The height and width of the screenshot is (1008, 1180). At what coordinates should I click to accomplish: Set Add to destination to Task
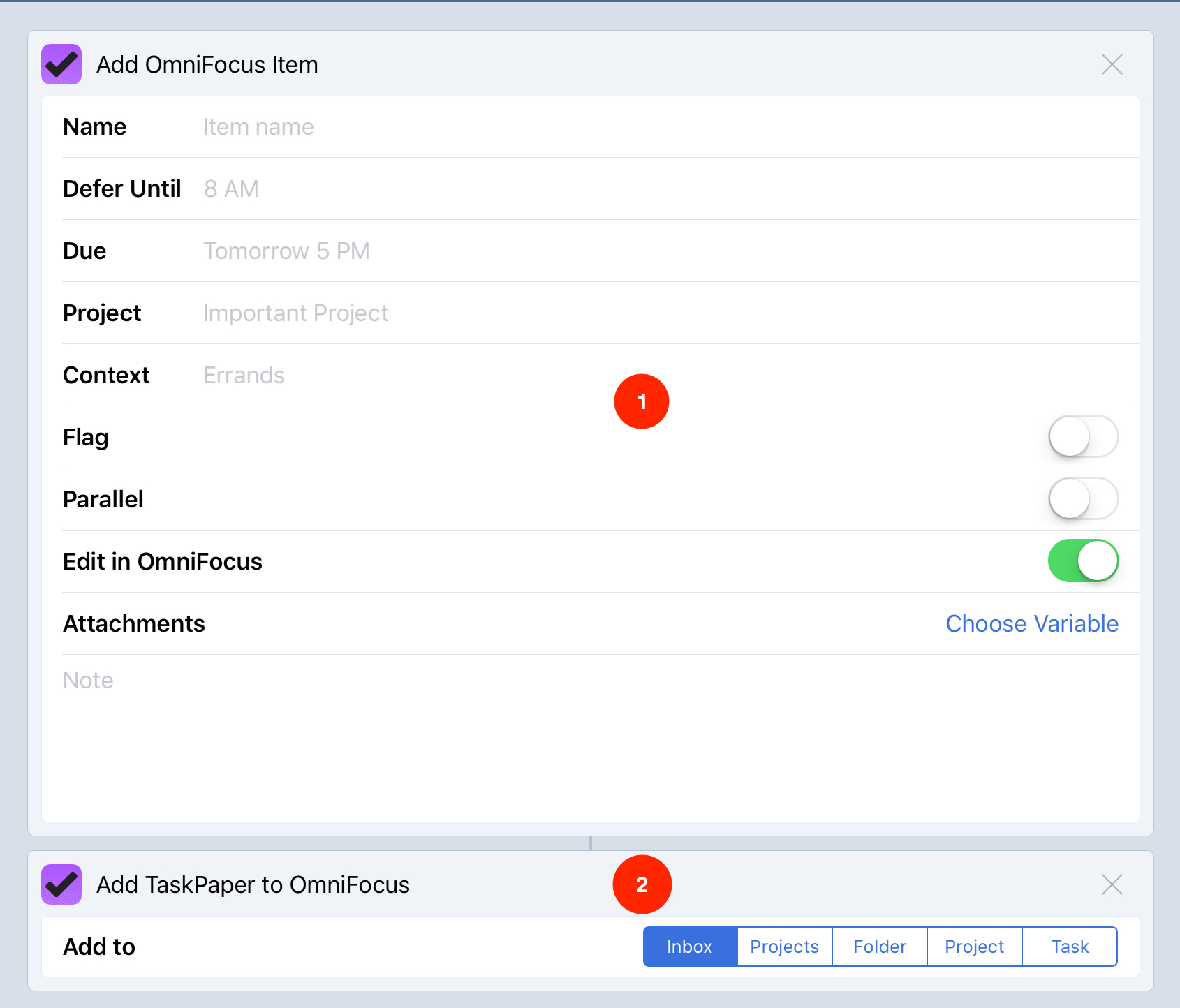click(x=1070, y=947)
